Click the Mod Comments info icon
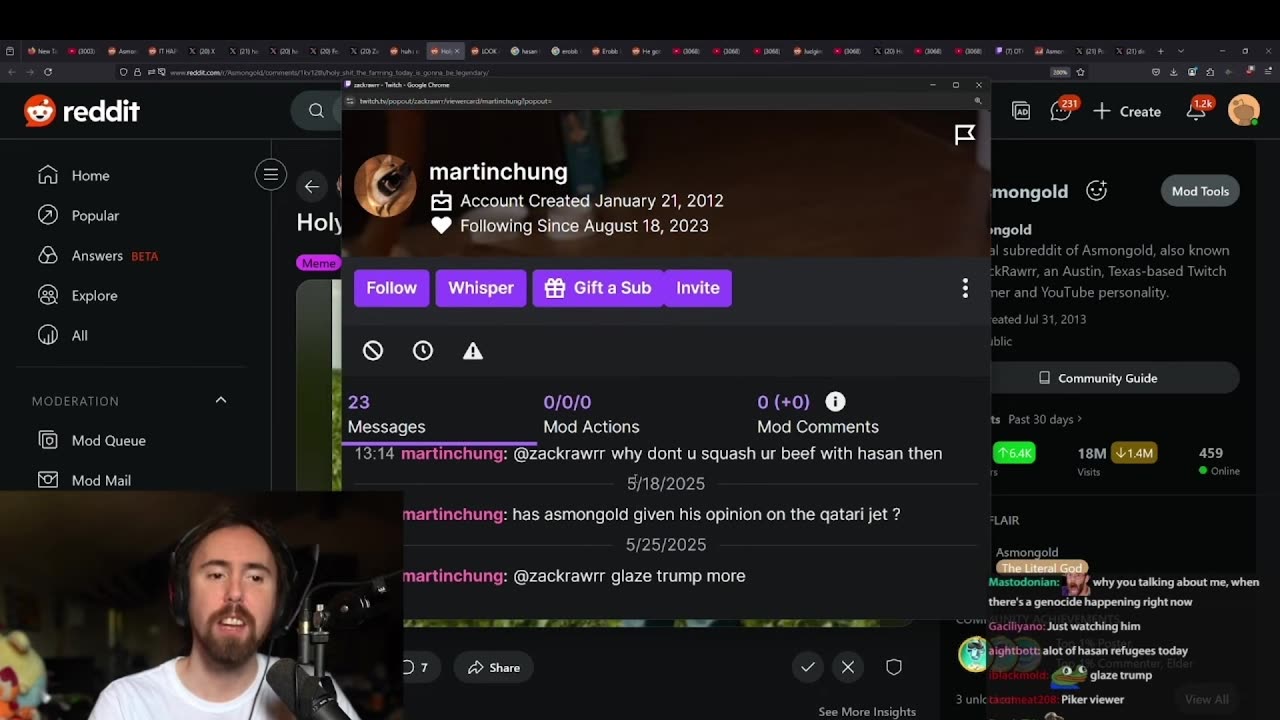Image resolution: width=1280 pixels, height=720 pixels. (x=835, y=402)
